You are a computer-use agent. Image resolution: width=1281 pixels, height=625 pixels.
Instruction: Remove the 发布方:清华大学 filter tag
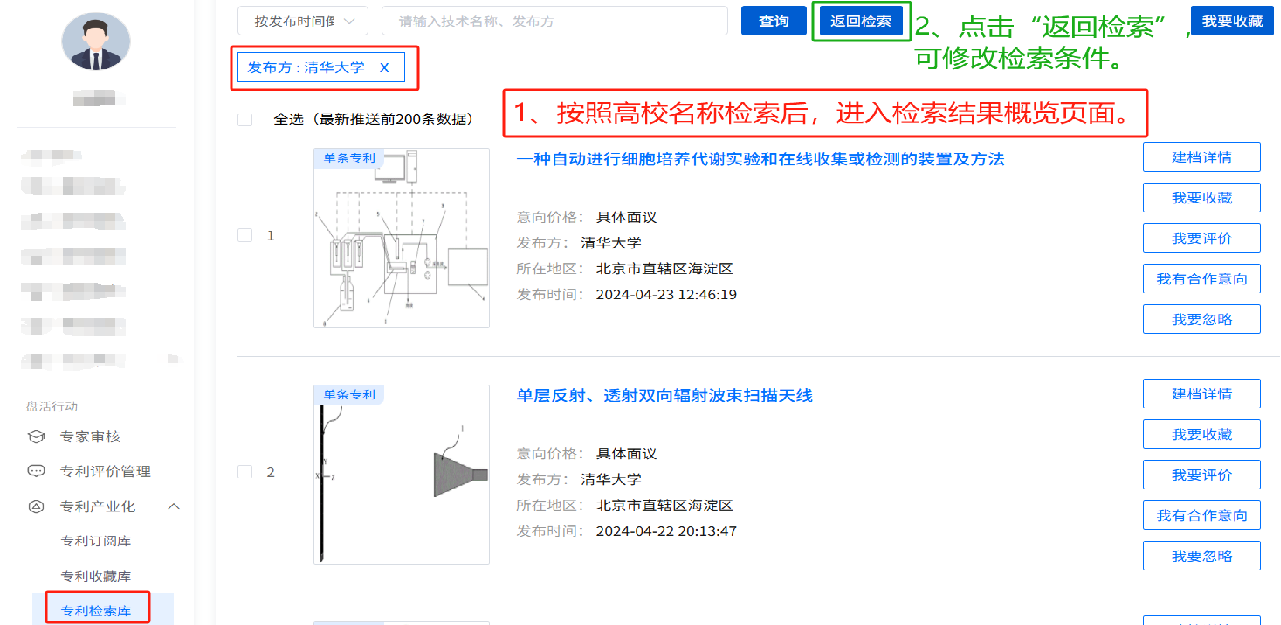[385, 68]
